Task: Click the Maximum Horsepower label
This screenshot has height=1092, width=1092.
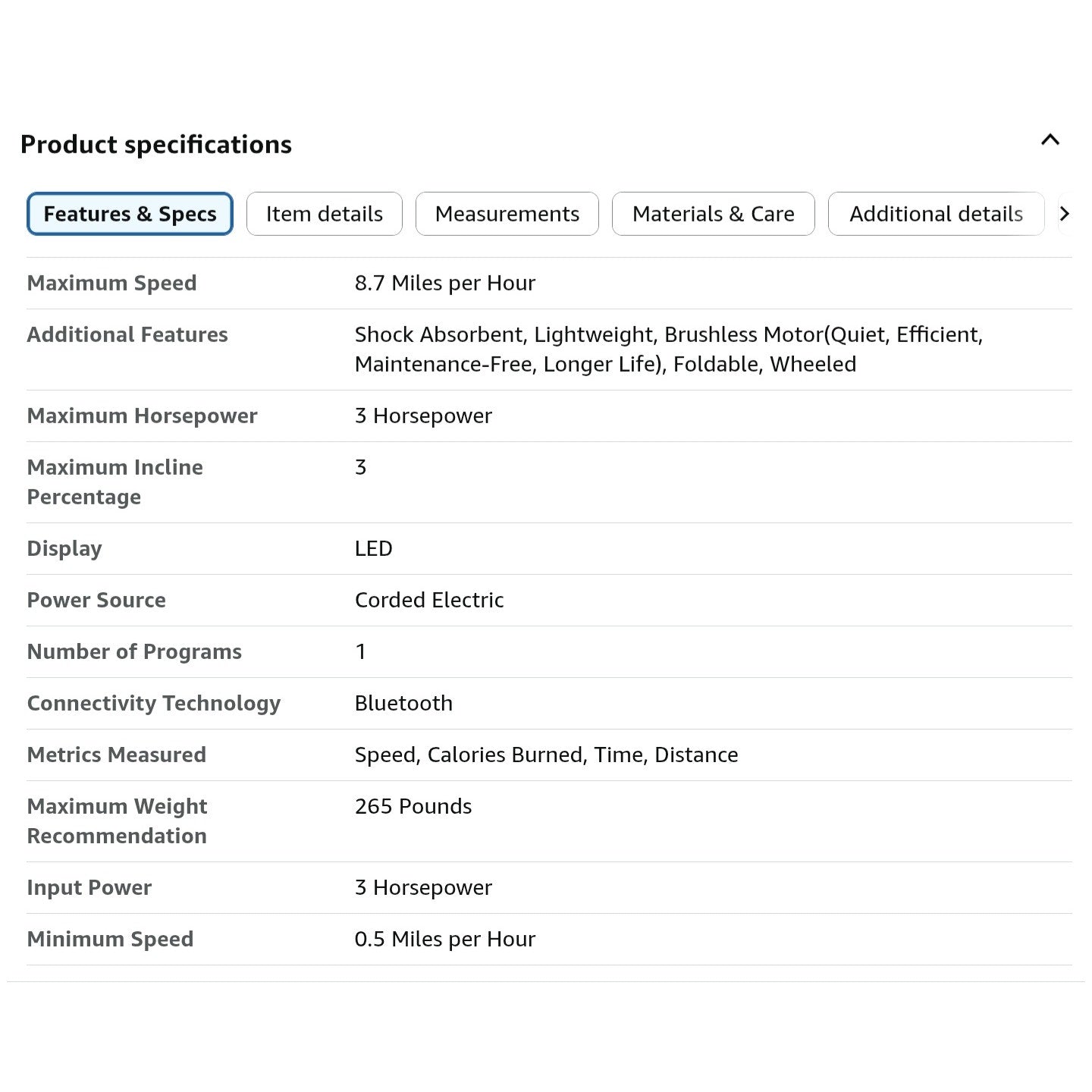Action: click(142, 416)
